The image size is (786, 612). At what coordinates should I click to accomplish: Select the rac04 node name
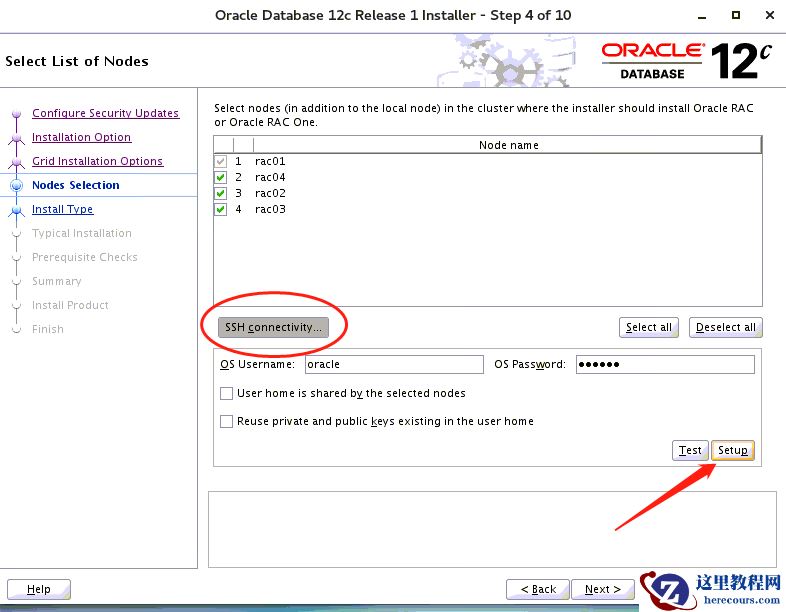[270, 177]
